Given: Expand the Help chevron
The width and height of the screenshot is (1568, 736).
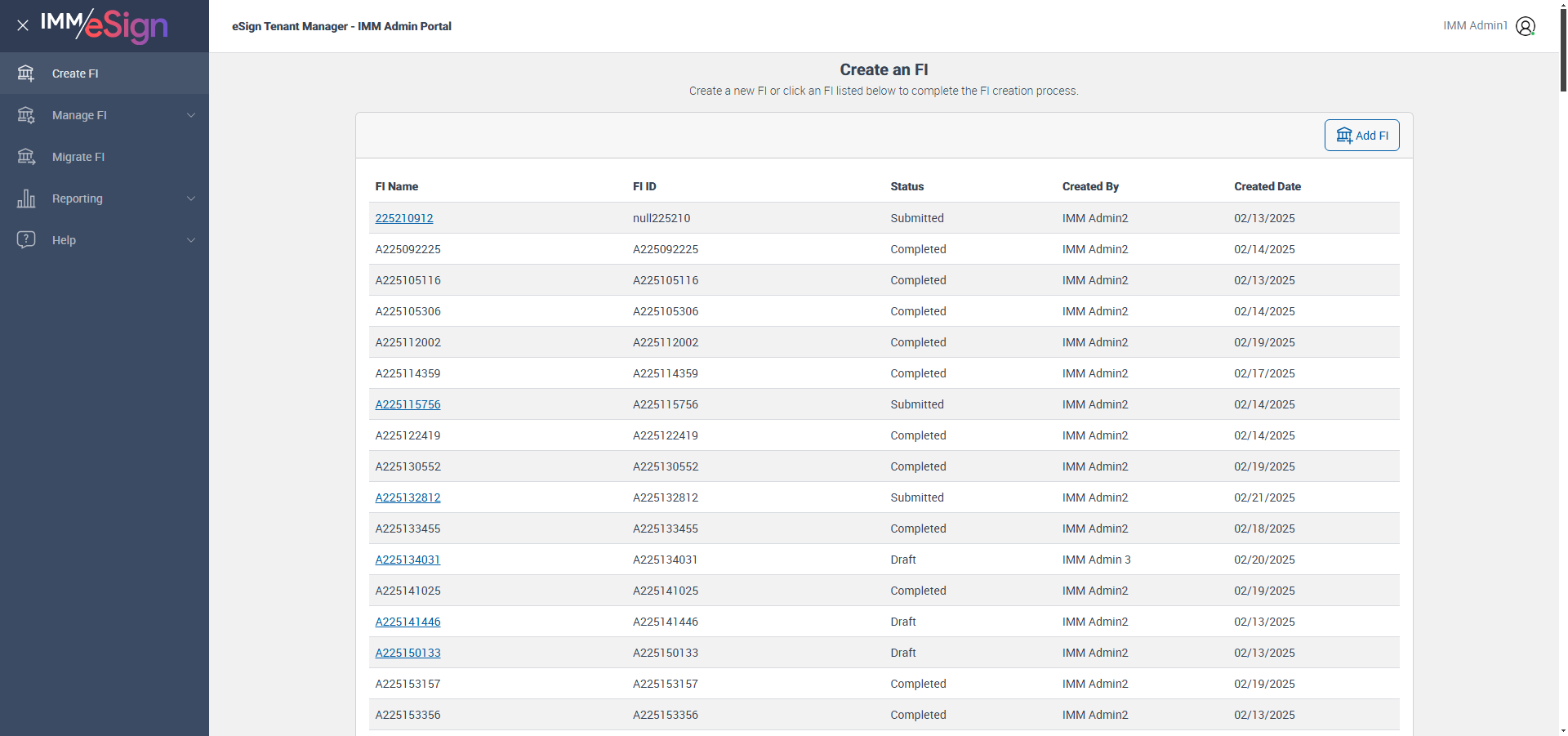Looking at the screenshot, I should 191,240.
